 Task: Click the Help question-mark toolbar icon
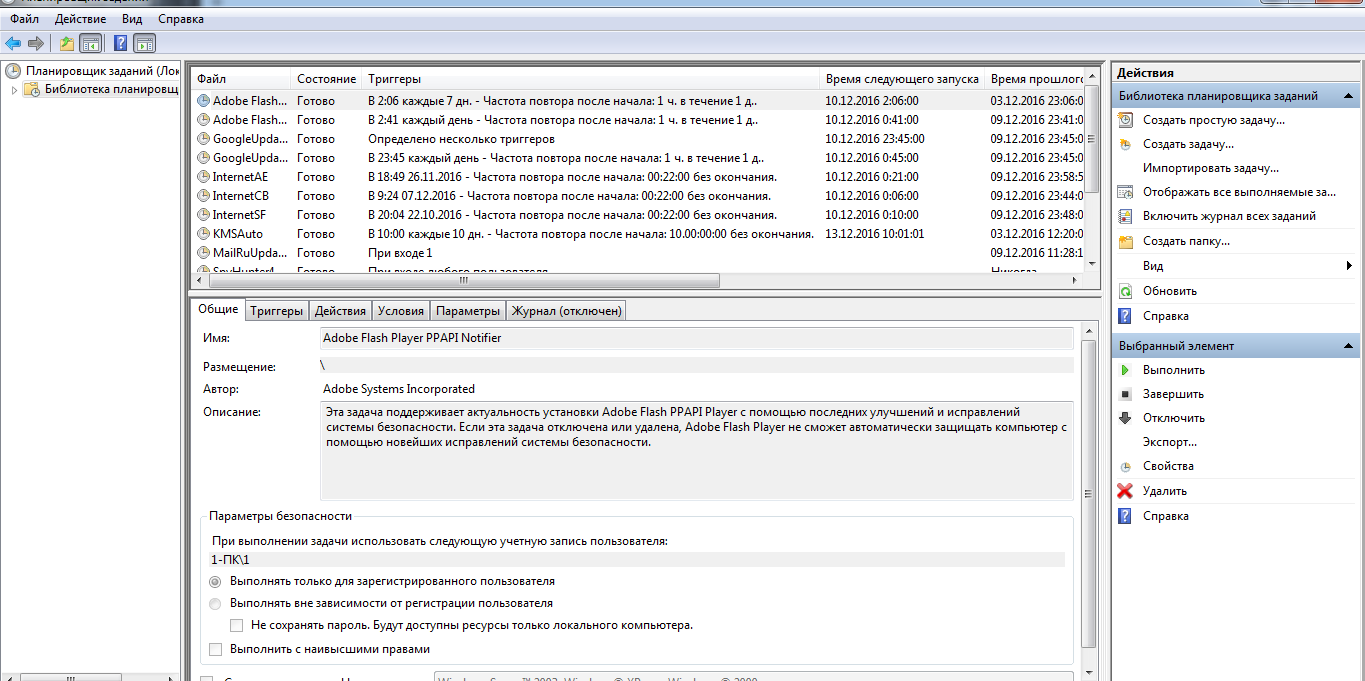pyautogui.click(x=120, y=43)
